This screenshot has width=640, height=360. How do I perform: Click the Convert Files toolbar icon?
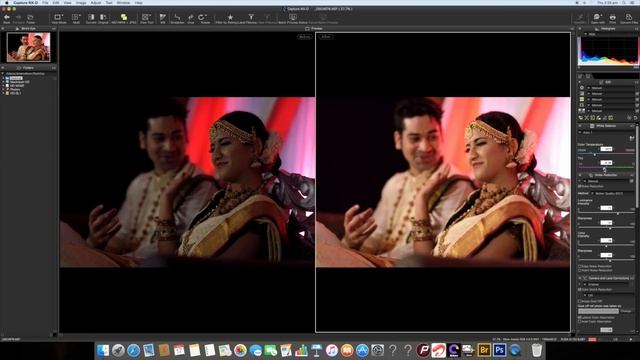coord(629,17)
